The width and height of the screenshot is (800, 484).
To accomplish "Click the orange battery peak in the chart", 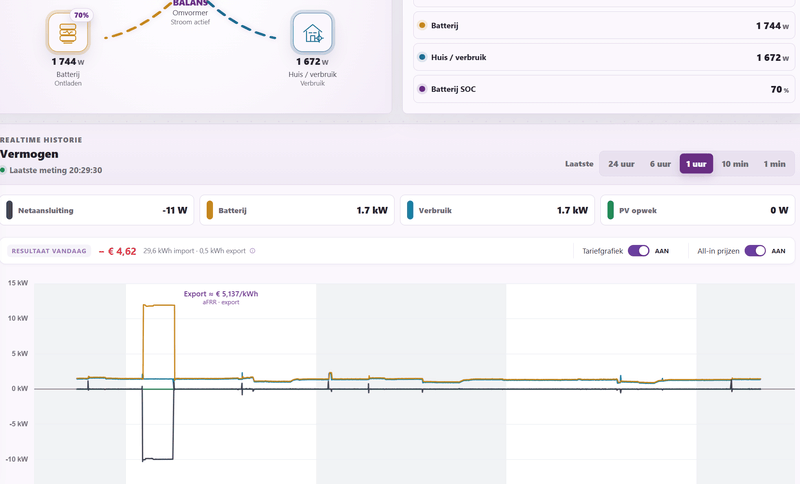I will pyautogui.click(x=159, y=305).
